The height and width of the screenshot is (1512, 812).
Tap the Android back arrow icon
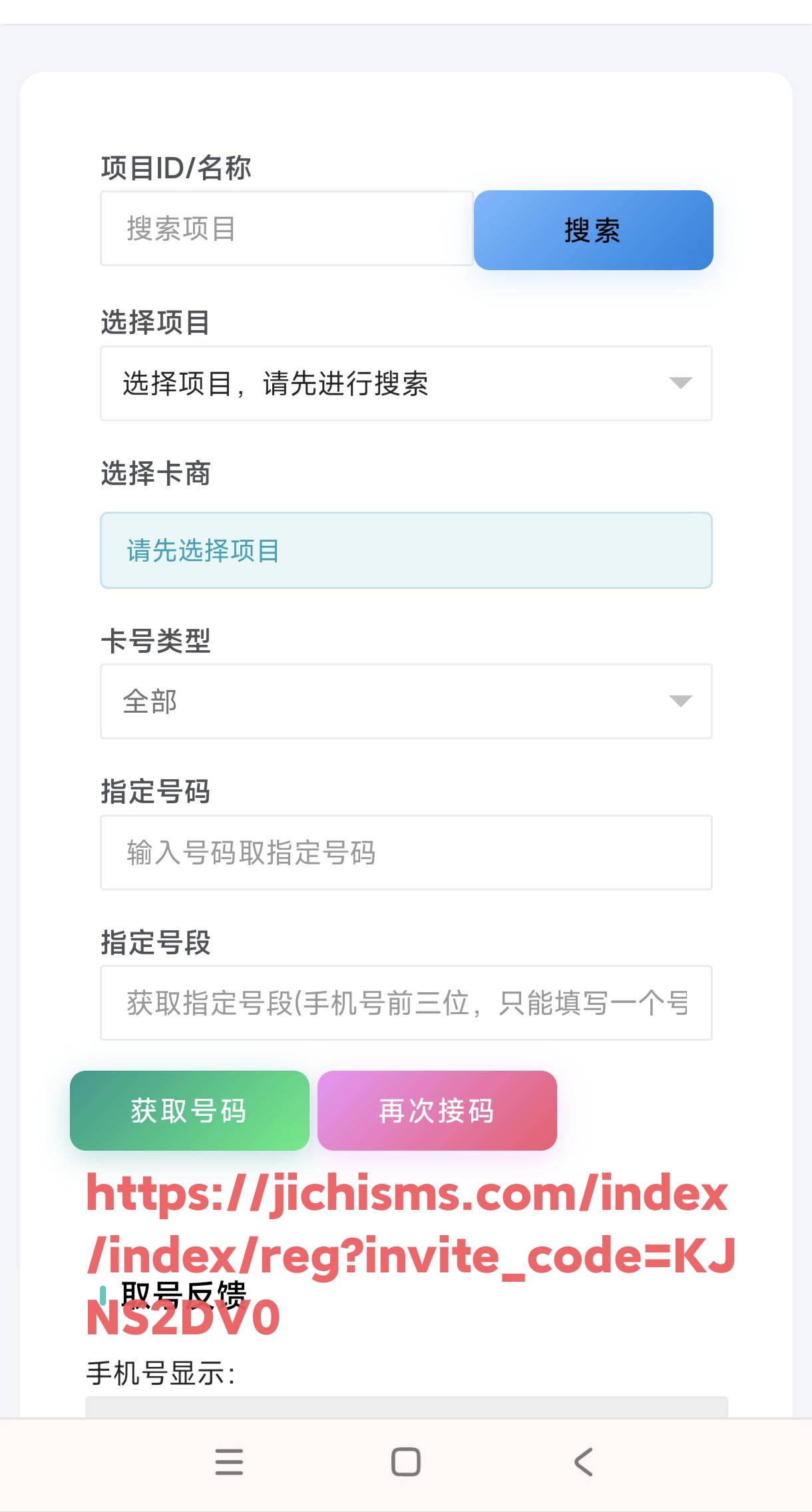pyautogui.click(x=583, y=1461)
